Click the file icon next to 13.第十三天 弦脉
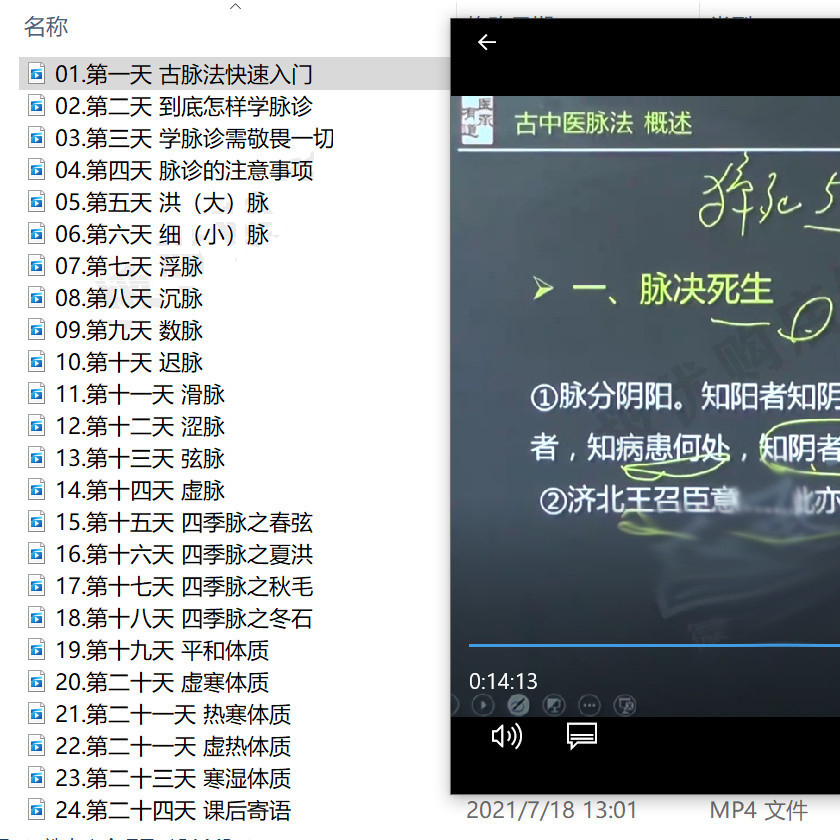Screen dimensions: 840x840 point(37,459)
